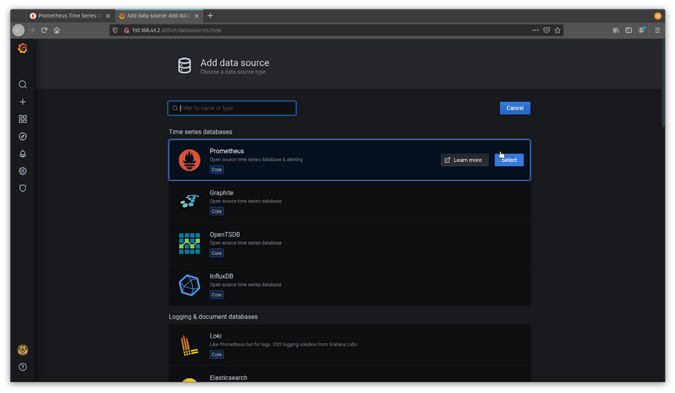The height and width of the screenshot is (393, 675).
Task: Click the Core badge under Prometheus
Action: [217, 170]
